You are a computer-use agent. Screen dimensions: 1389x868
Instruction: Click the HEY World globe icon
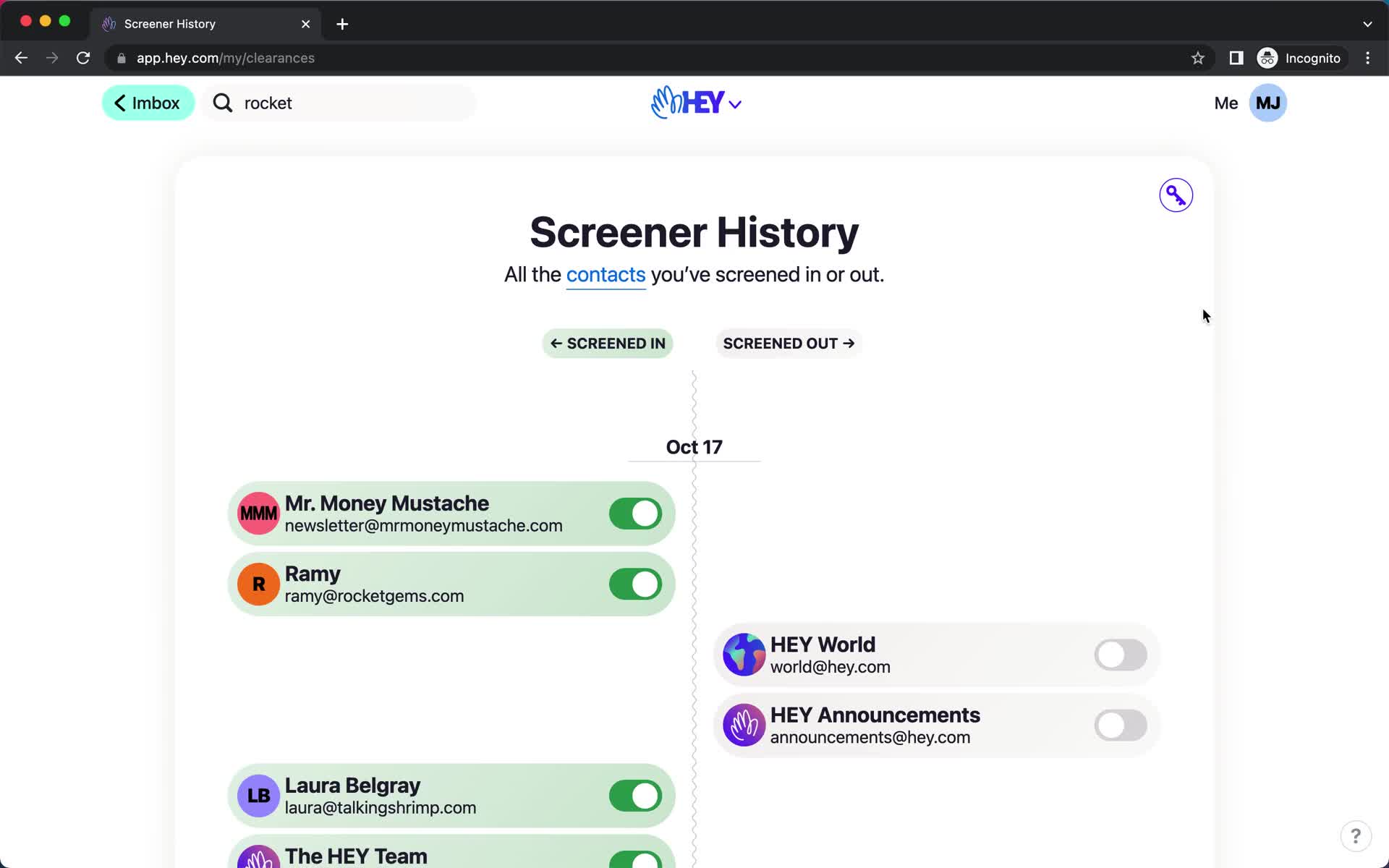pyautogui.click(x=743, y=654)
